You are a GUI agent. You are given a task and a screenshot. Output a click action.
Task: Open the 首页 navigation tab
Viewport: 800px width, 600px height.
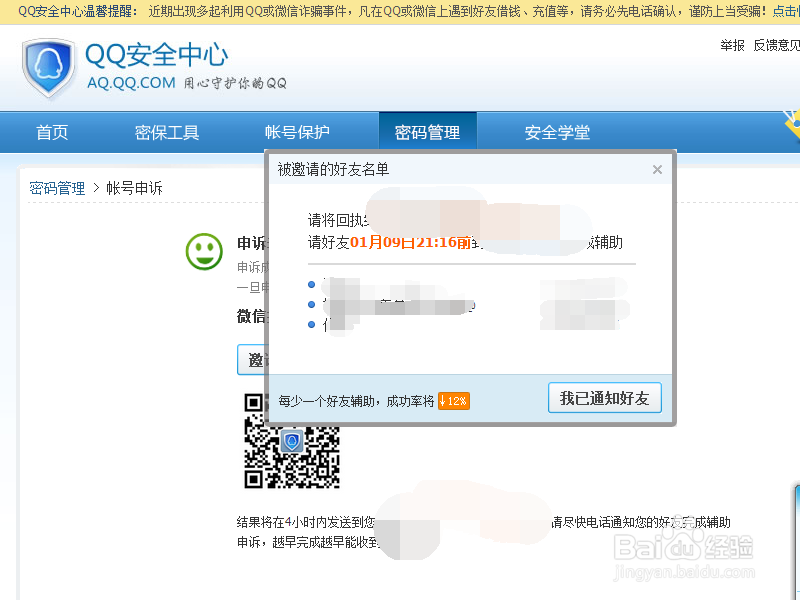52,132
